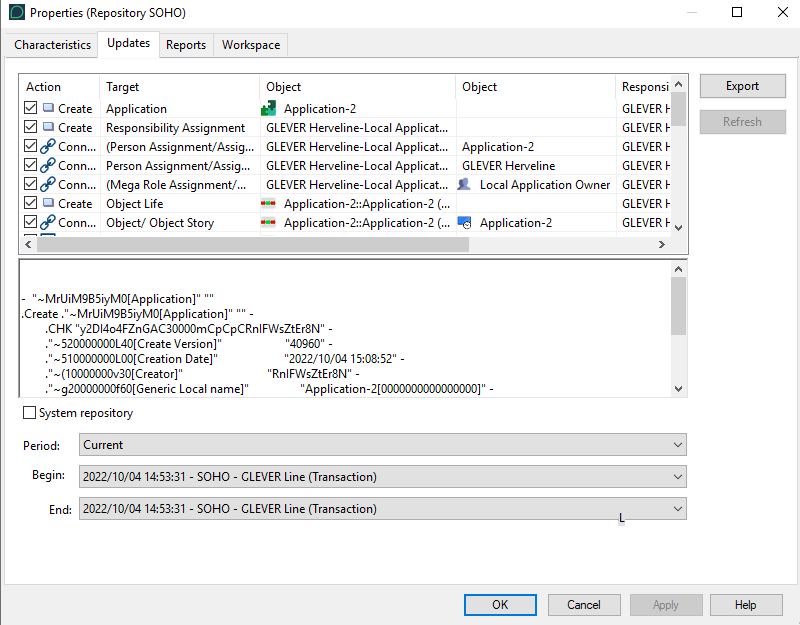Screen dimensions: 800x625
Task: Switch to the Characteristics tab
Action: (52, 45)
